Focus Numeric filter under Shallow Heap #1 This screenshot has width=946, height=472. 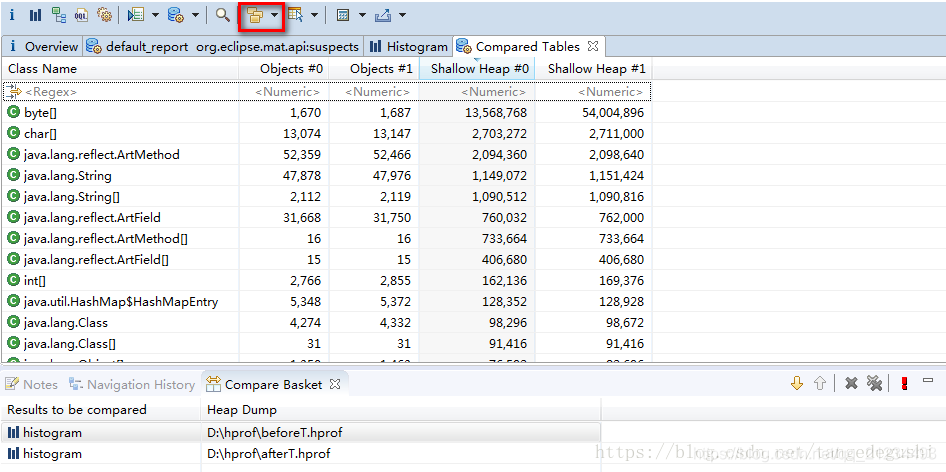click(x=594, y=92)
